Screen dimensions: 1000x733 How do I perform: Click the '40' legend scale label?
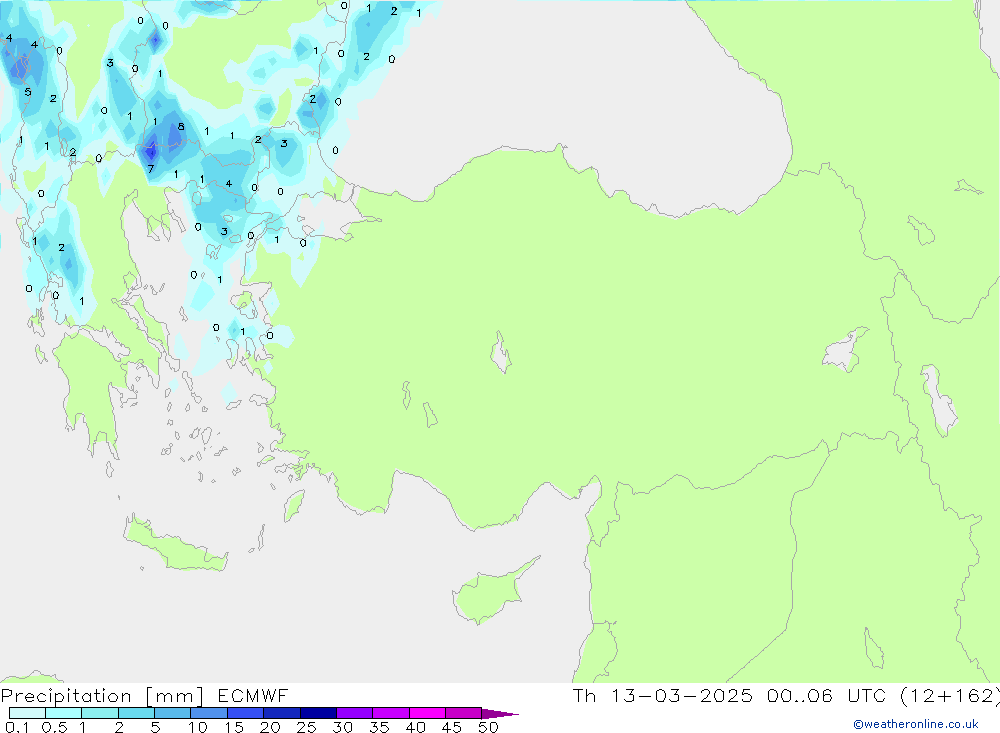(415, 727)
